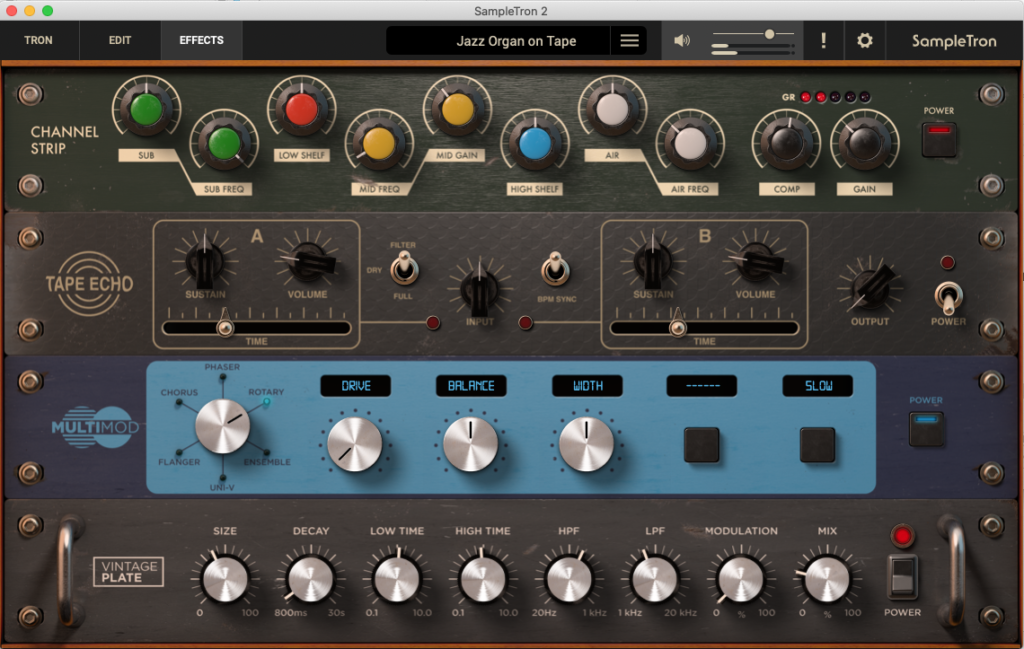This screenshot has height=649, width=1024.
Task: Click the MultiMod effect type selector knob
Action: [222, 424]
